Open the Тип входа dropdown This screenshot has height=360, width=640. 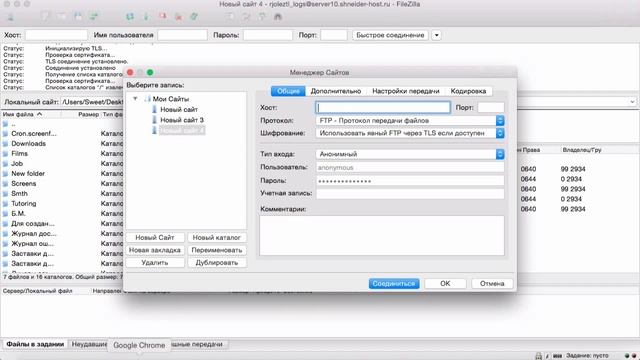pos(410,154)
